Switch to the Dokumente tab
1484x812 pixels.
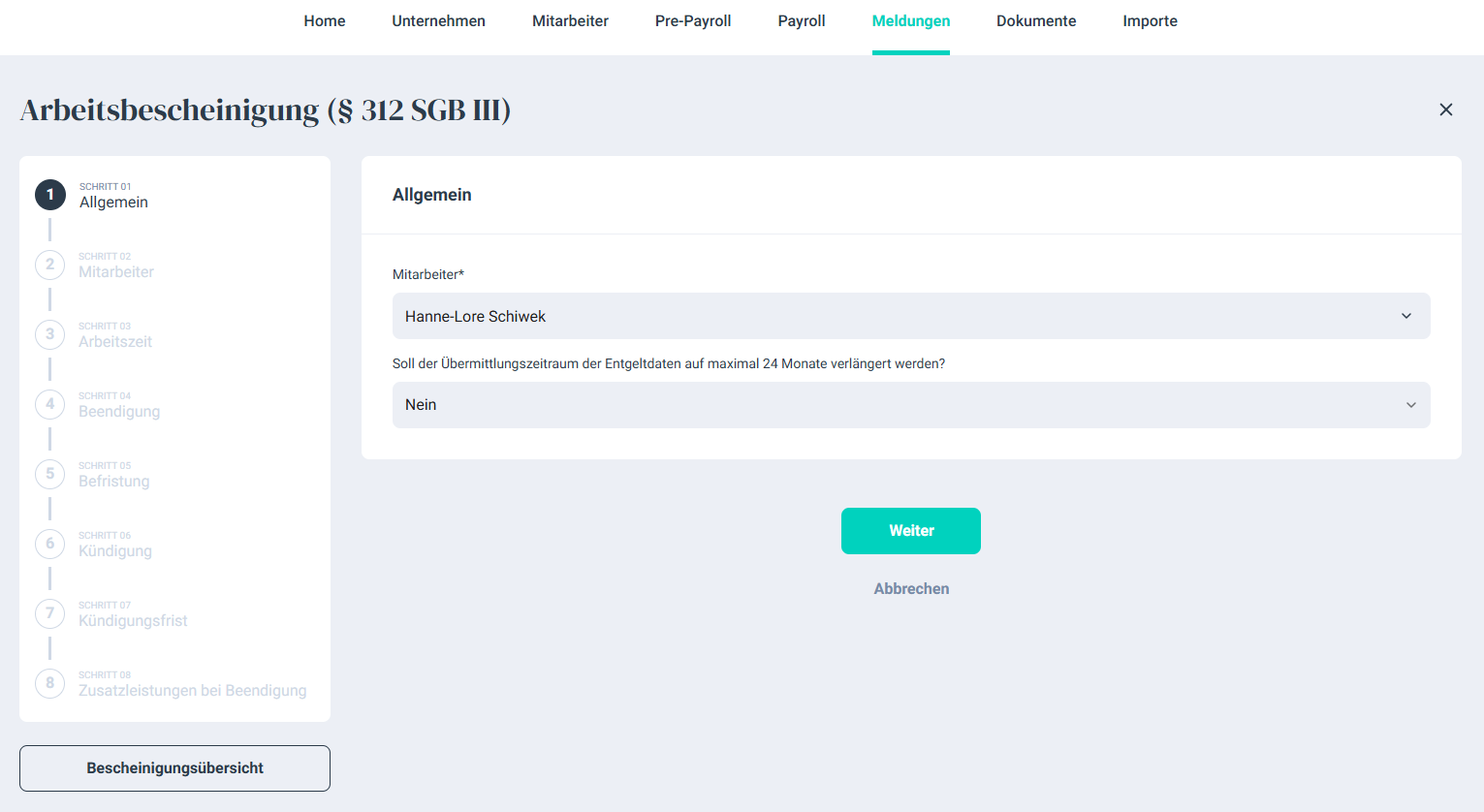tap(1035, 21)
